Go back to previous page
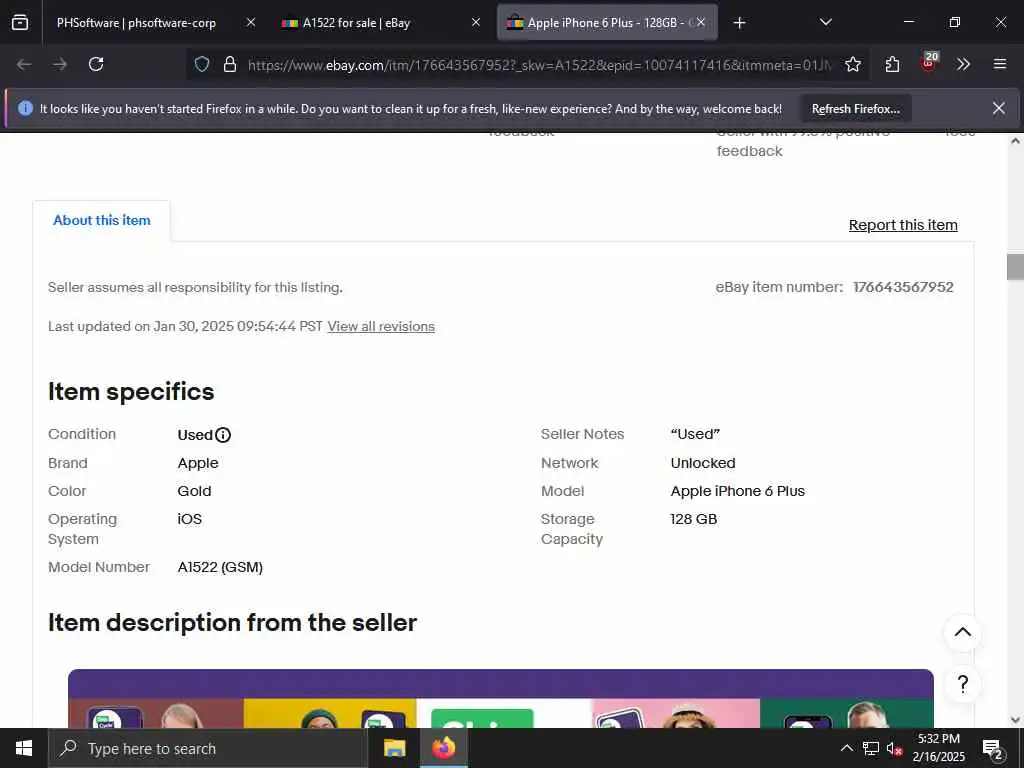The image size is (1024, 768). (x=24, y=64)
